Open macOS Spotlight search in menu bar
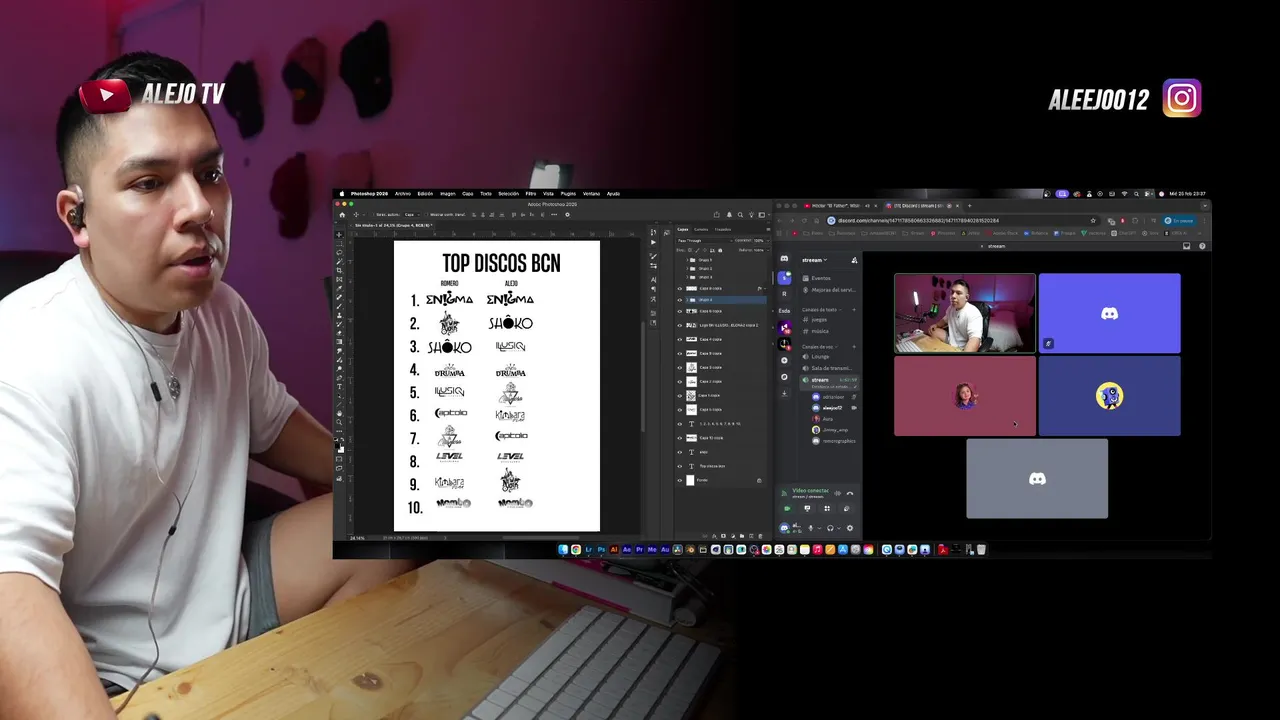The width and height of the screenshot is (1280, 720). 1136,194
